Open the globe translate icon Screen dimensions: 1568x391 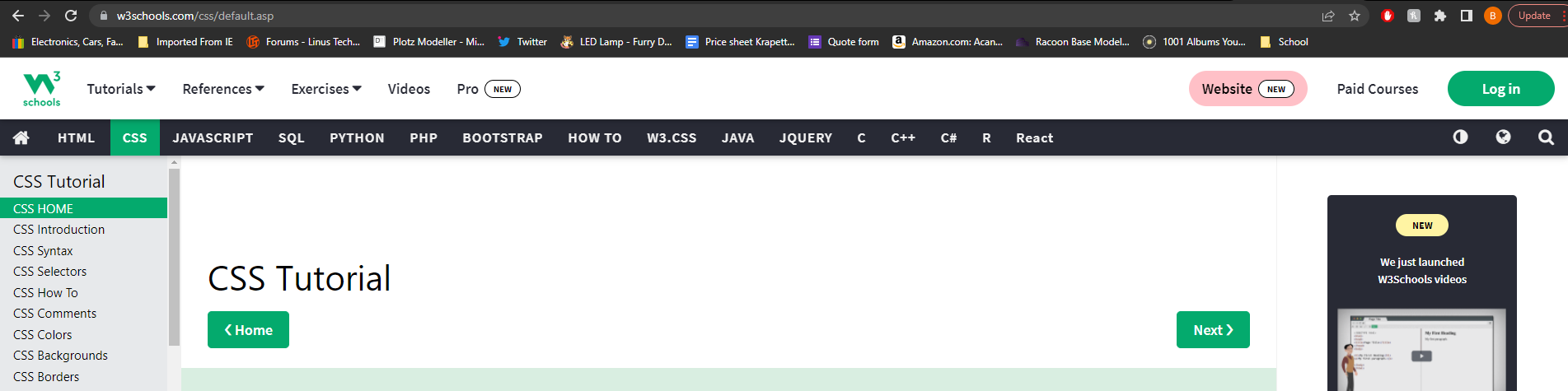coord(1503,137)
